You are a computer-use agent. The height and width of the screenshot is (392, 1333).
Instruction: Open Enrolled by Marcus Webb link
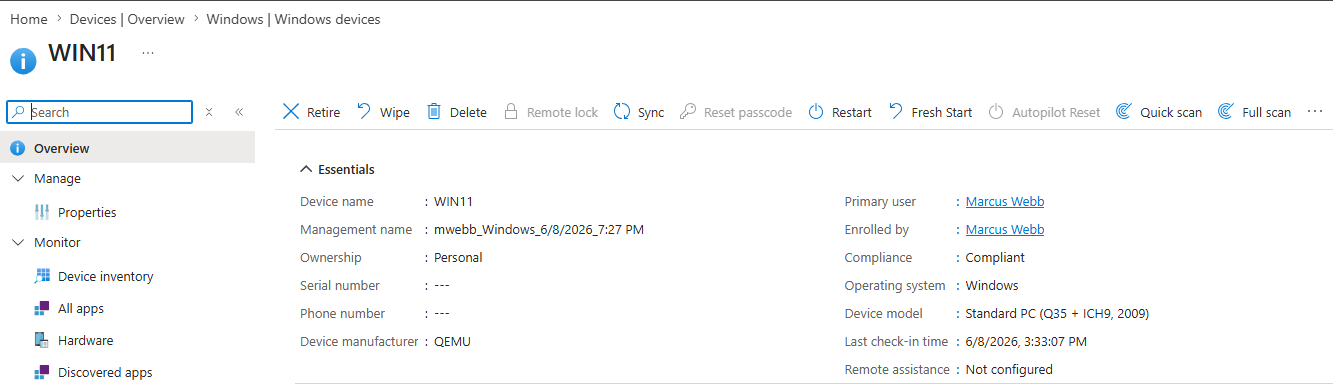click(x=1005, y=229)
